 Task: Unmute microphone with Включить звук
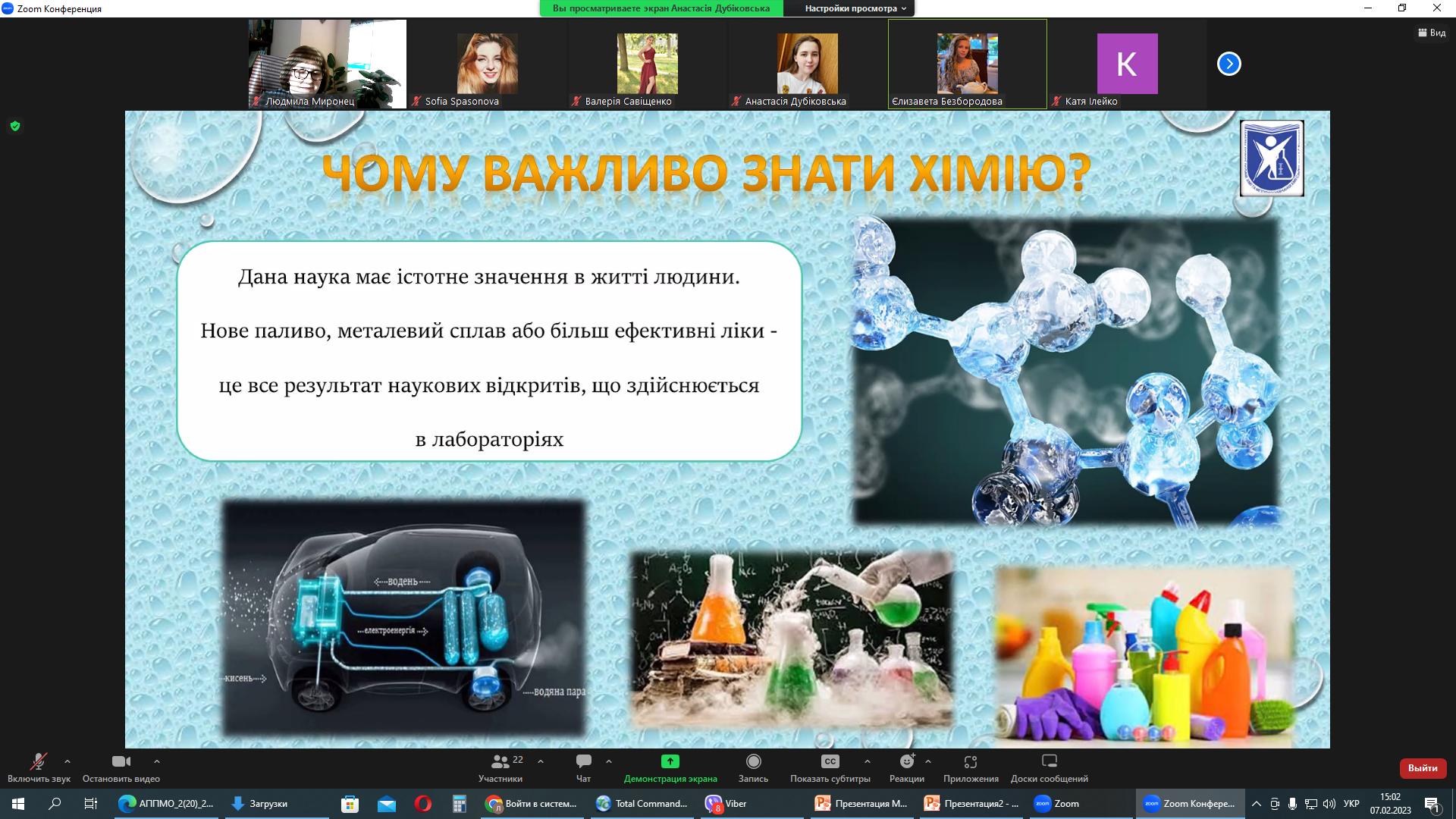(x=39, y=761)
